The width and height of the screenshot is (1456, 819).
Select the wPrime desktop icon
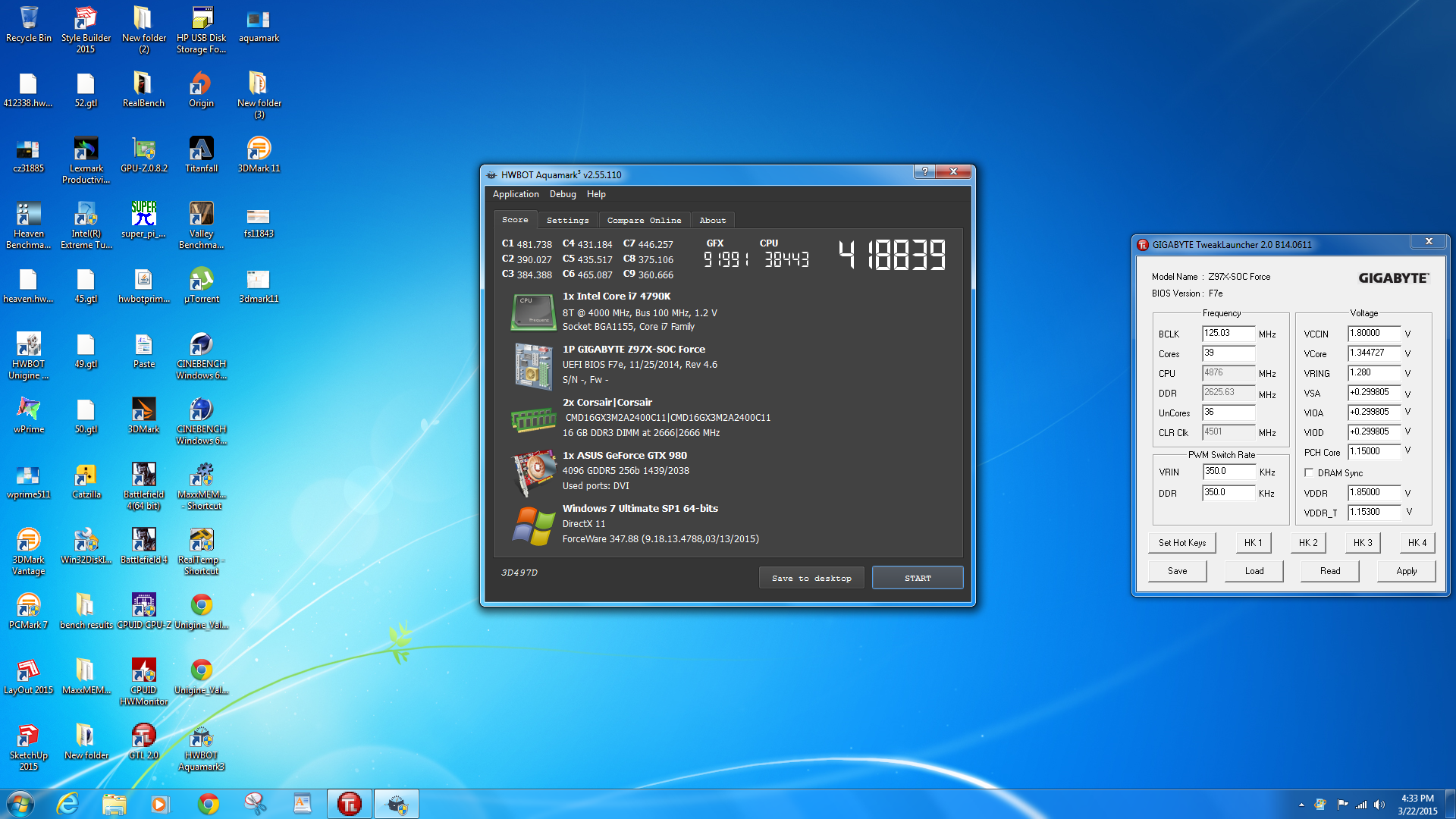point(29,416)
